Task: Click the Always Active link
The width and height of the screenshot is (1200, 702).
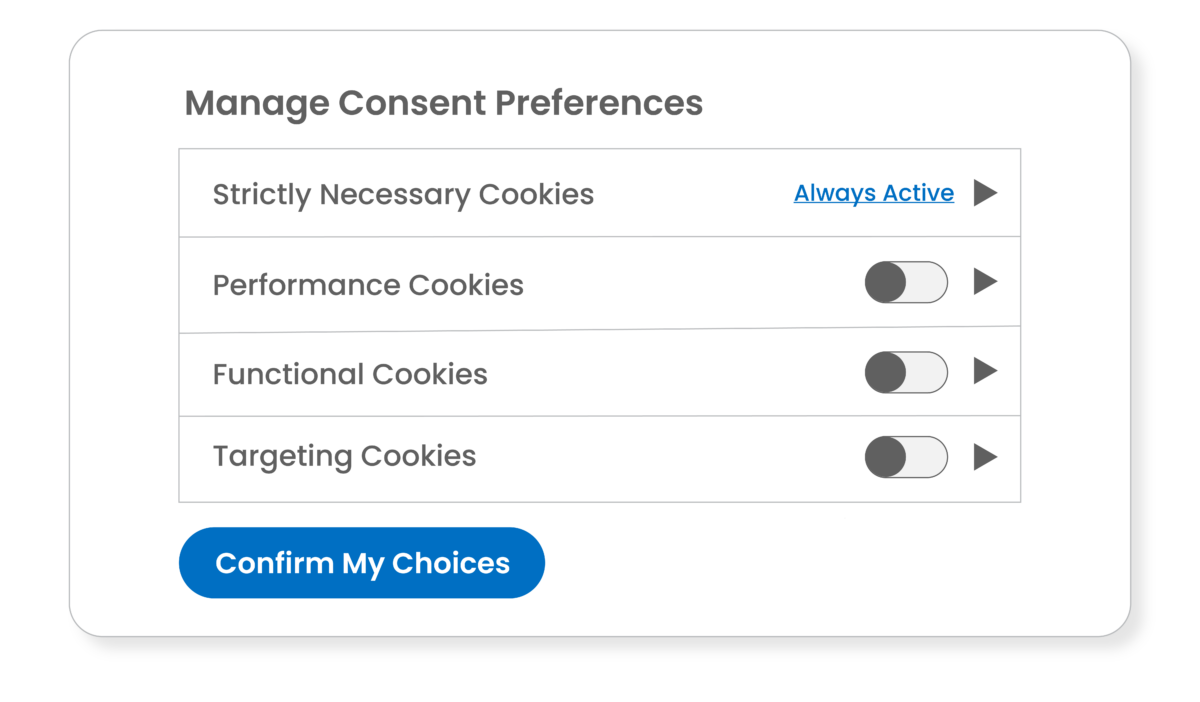Action: point(873,192)
